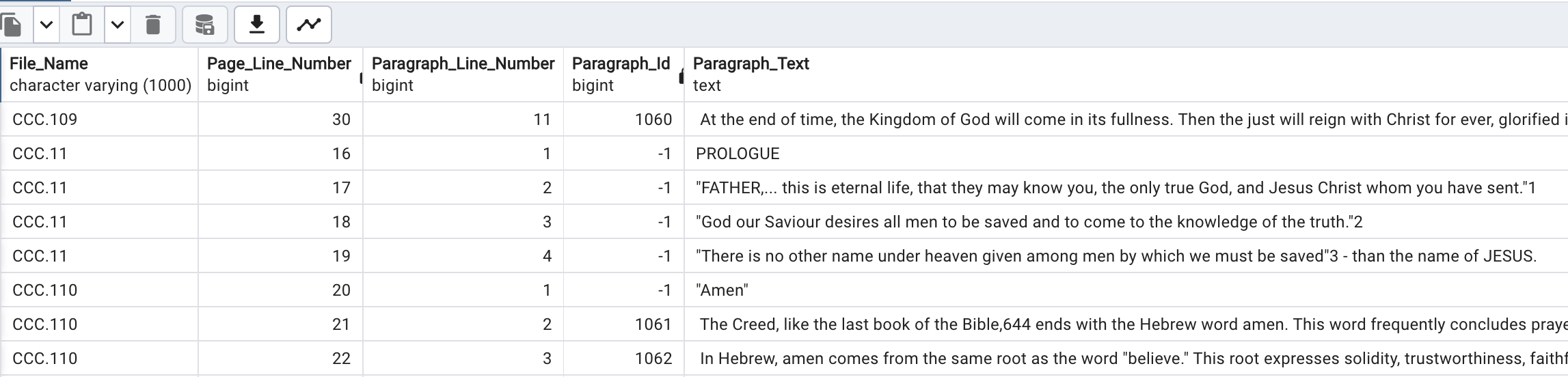1568x377 pixels.
Task: Expand the paste options dropdown arrow
Action: (x=118, y=25)
